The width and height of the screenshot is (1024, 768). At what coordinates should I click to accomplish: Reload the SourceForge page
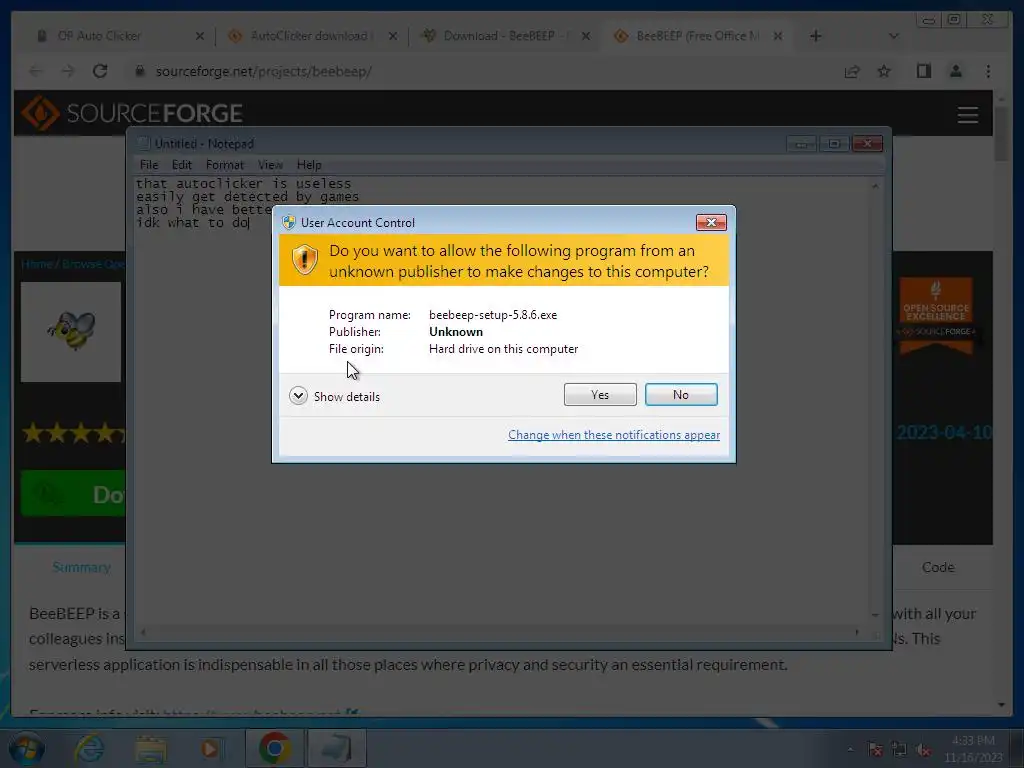click(100, 71)
